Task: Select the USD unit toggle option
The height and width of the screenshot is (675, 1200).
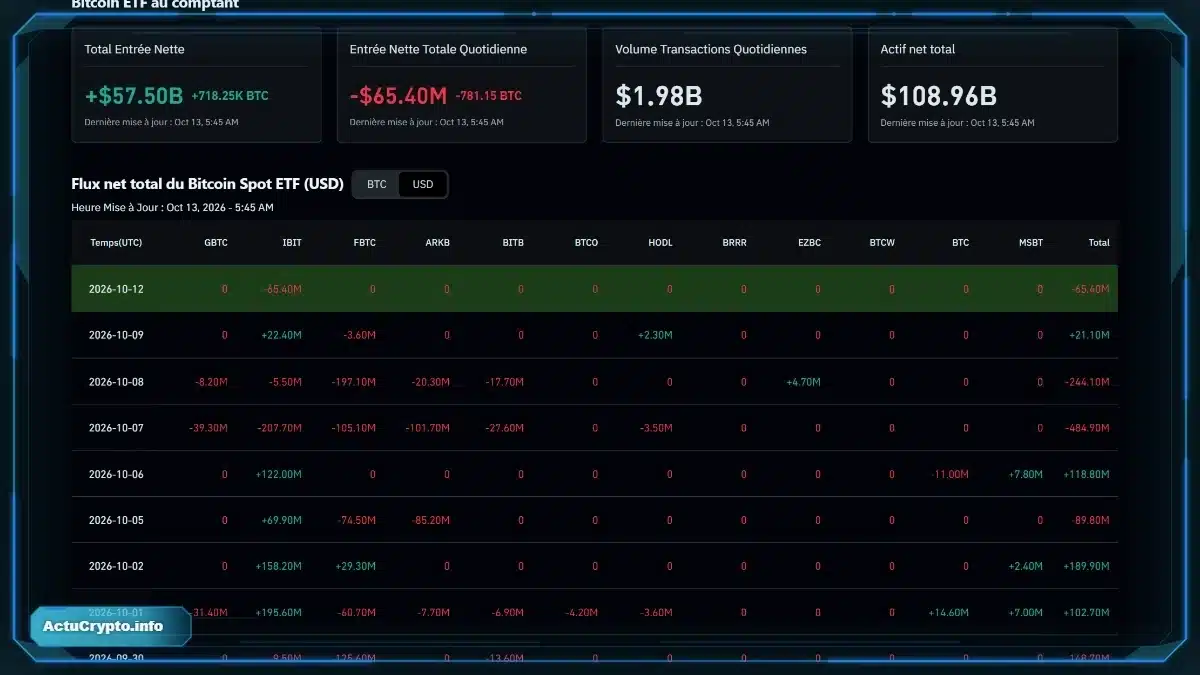Action: point(423,184)
